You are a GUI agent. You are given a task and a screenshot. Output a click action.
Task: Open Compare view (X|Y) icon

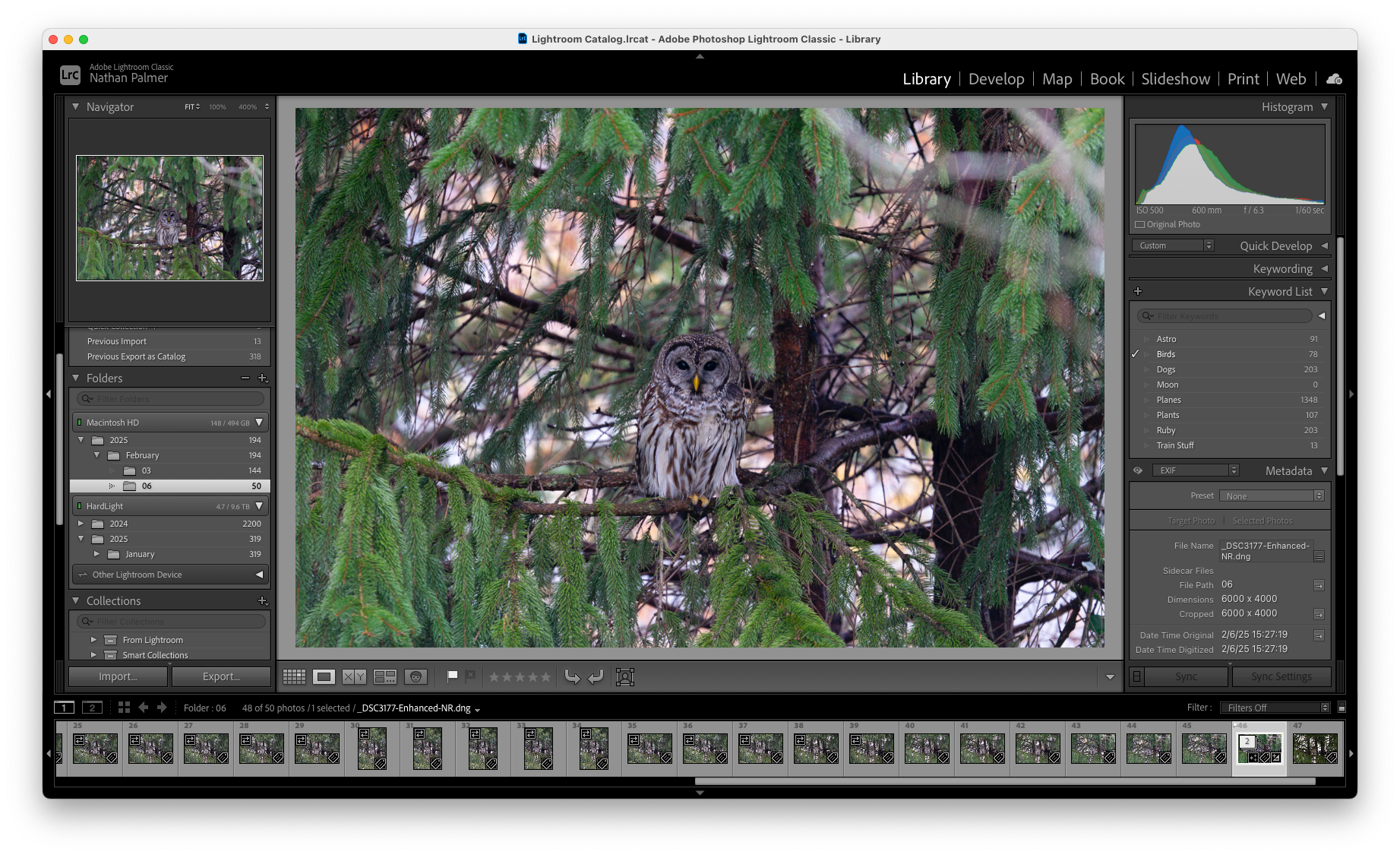point(354,676)
